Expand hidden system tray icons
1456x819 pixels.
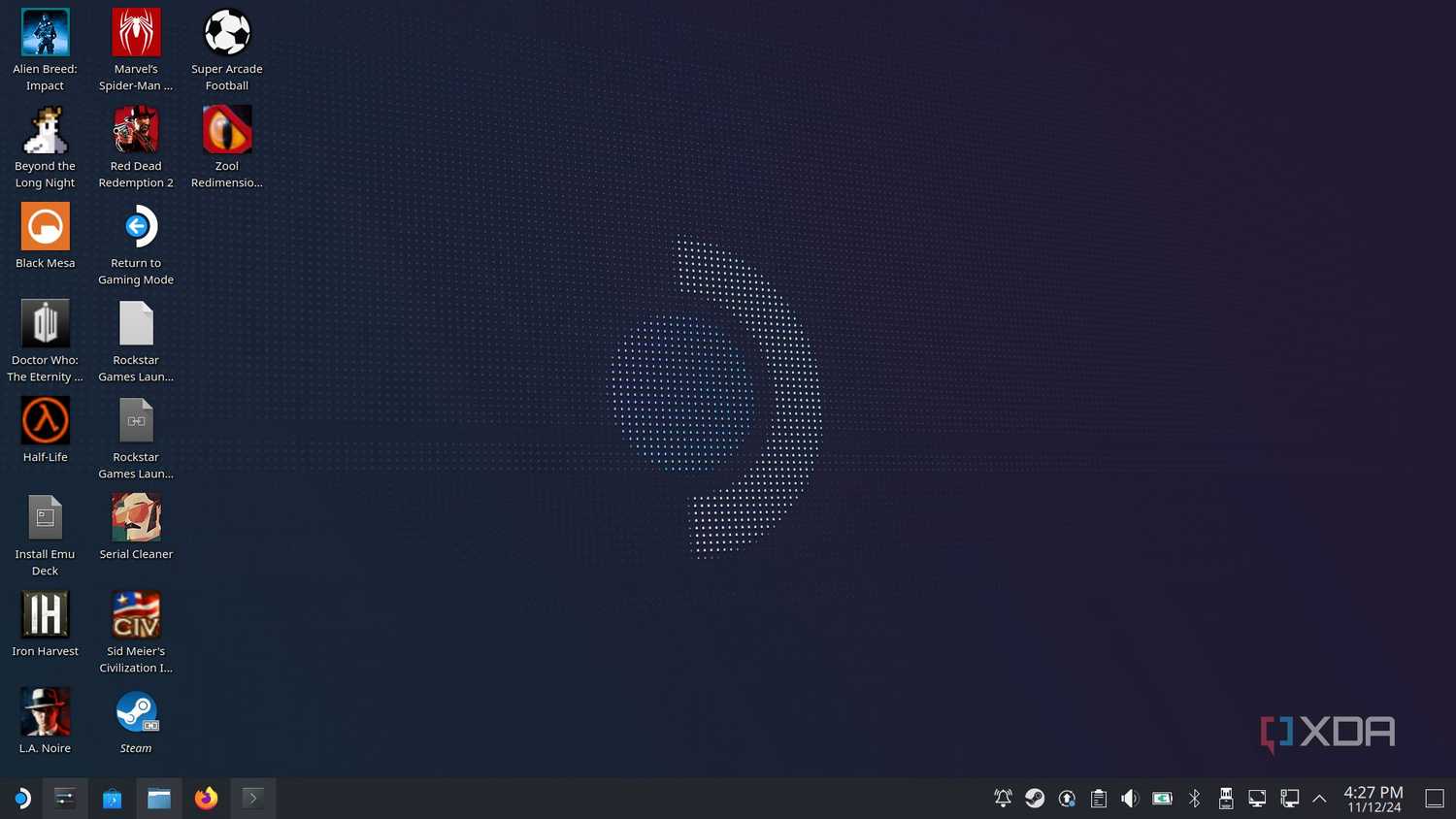tap(1319, 798)
